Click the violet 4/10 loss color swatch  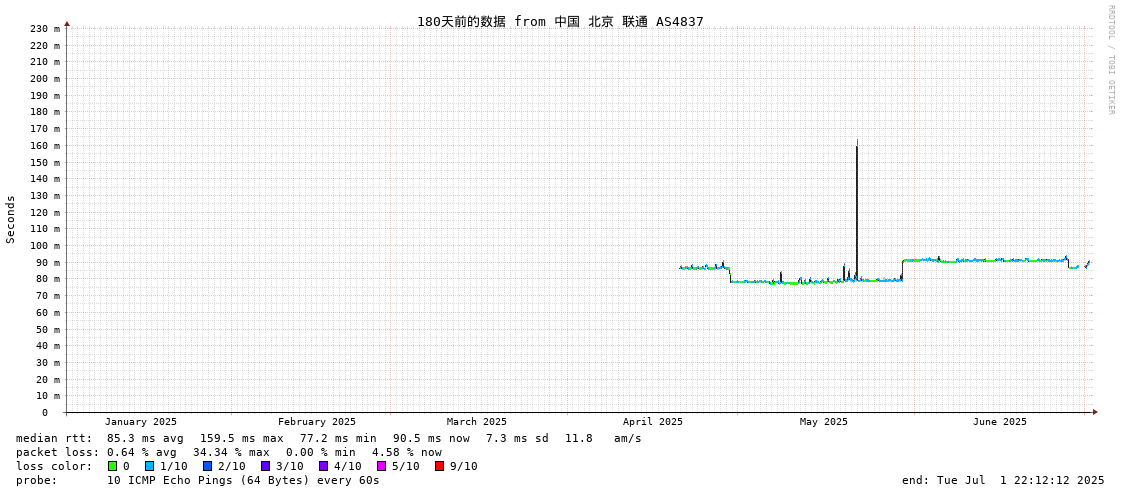tap(323, 466)
